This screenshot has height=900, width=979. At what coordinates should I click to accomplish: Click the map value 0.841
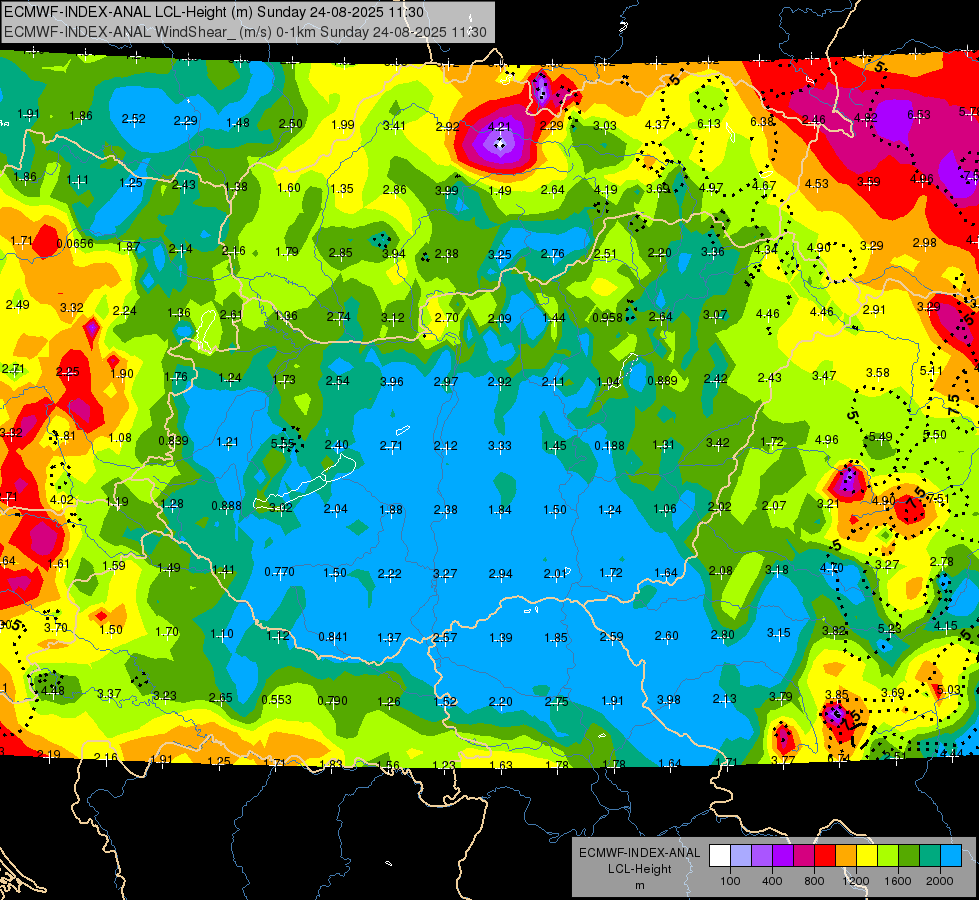click(333, 636)
